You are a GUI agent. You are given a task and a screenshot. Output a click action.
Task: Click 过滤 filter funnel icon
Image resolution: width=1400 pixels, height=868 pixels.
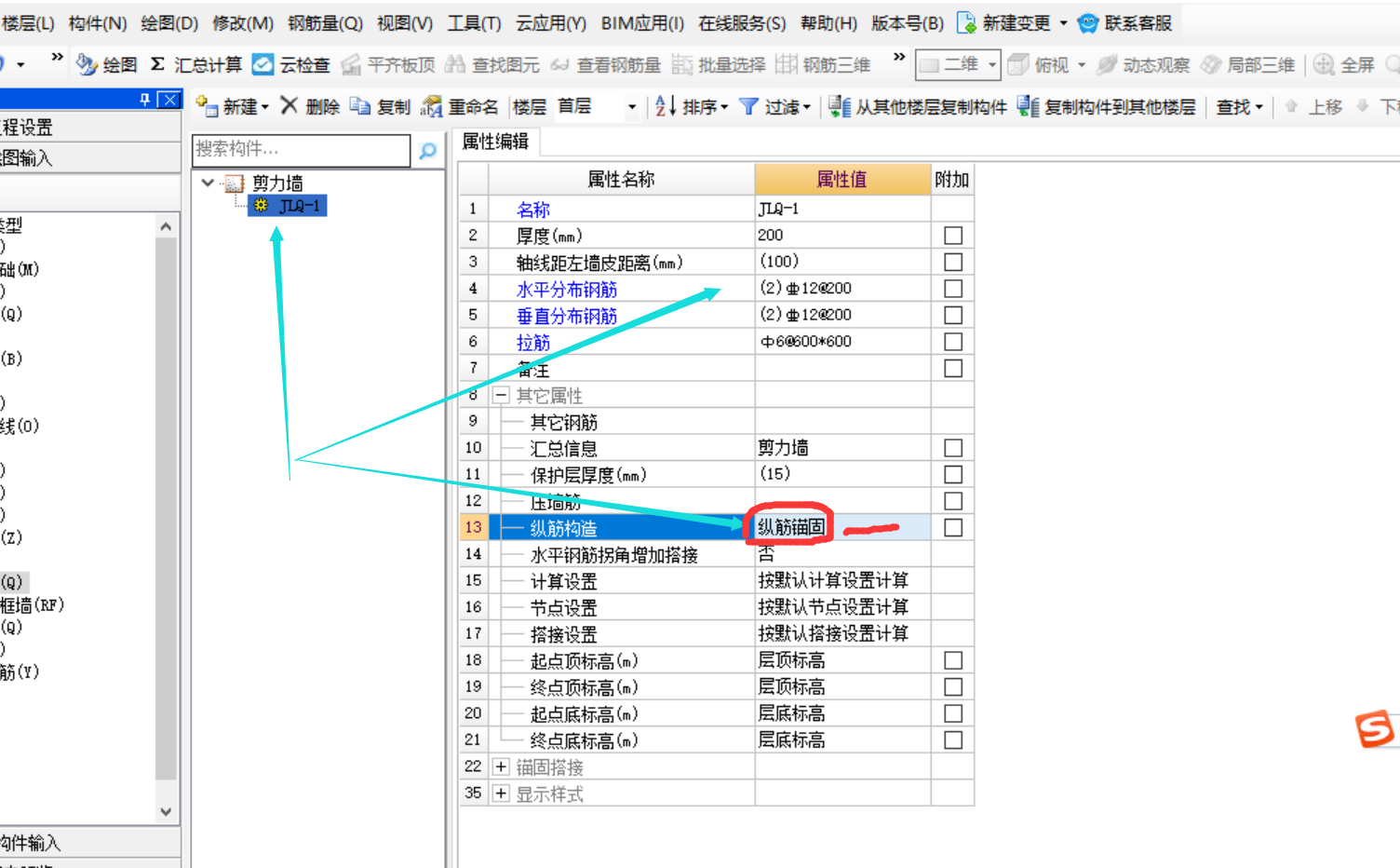point(748,106)
